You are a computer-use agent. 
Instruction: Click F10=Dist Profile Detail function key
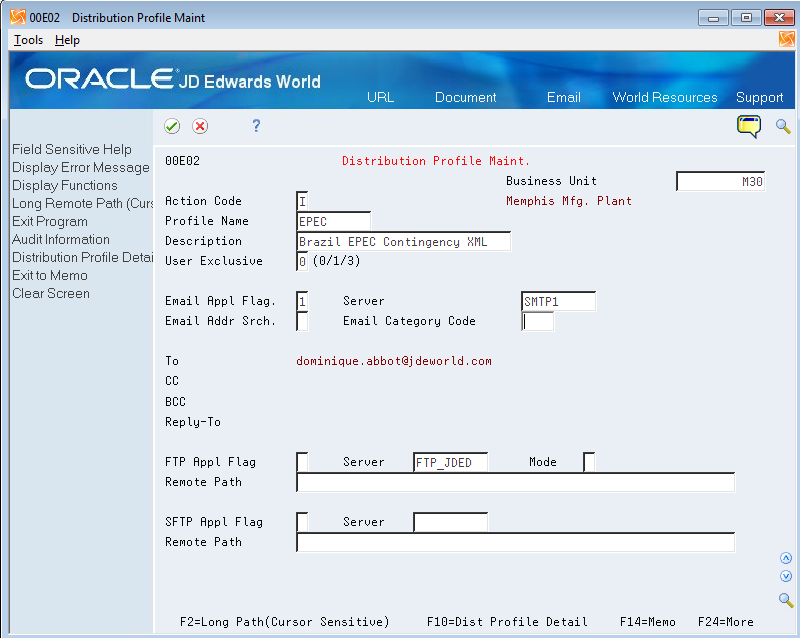(x=507, y=622)
